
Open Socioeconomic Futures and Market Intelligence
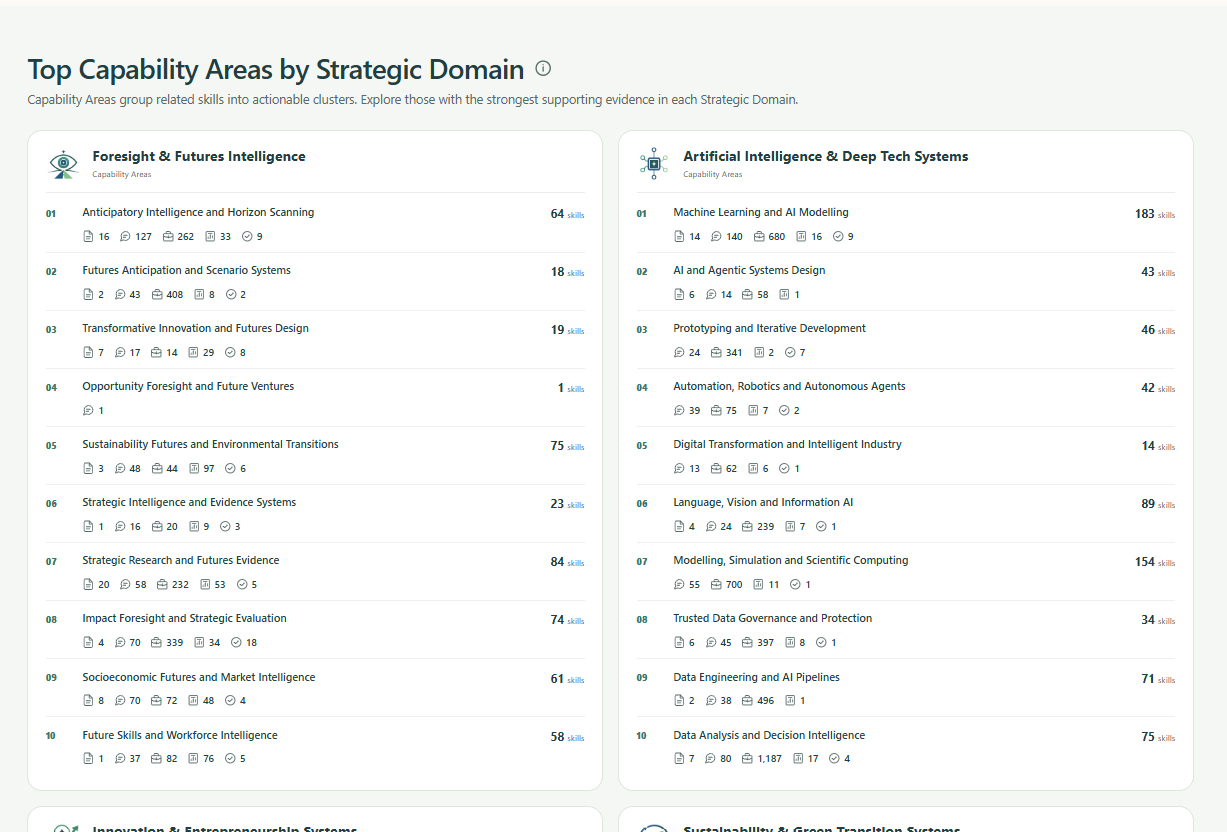pos(198,677)
